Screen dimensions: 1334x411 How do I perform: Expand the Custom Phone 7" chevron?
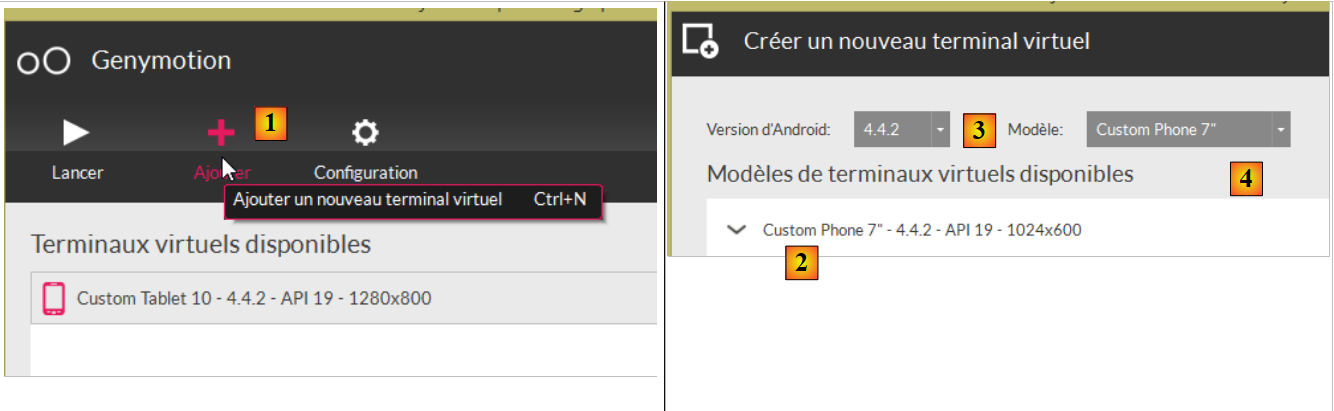click(x=737, y=230)
